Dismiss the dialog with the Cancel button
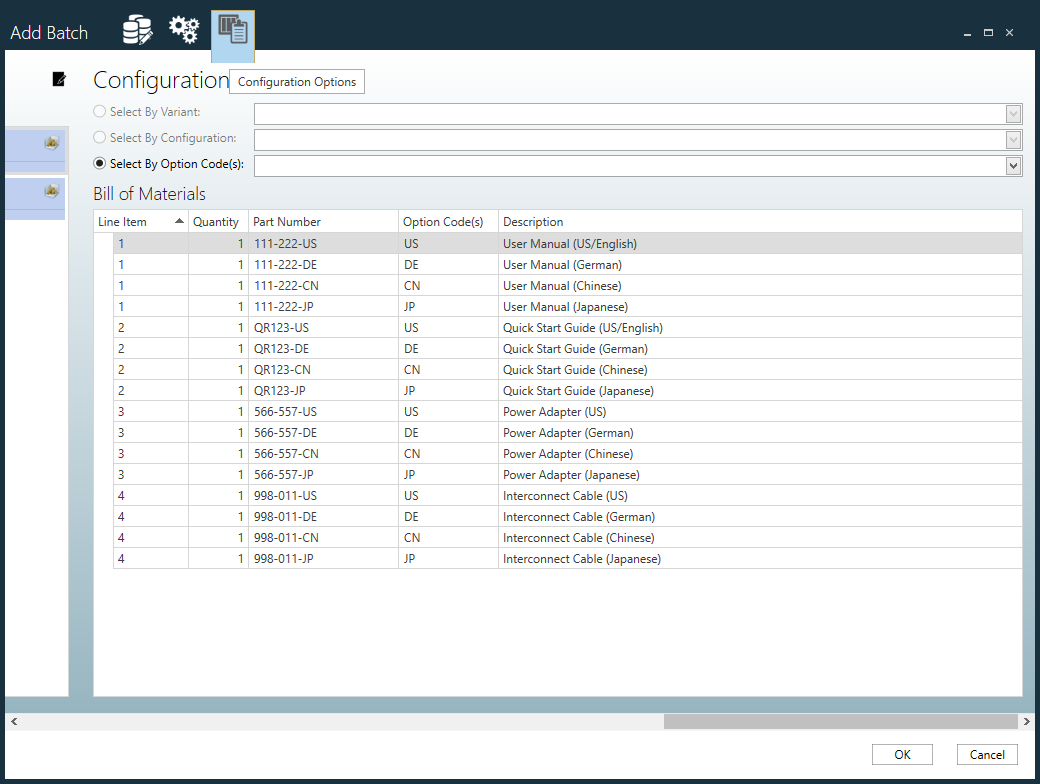Screen dimensions: 1040x784 tap(986, 754)
